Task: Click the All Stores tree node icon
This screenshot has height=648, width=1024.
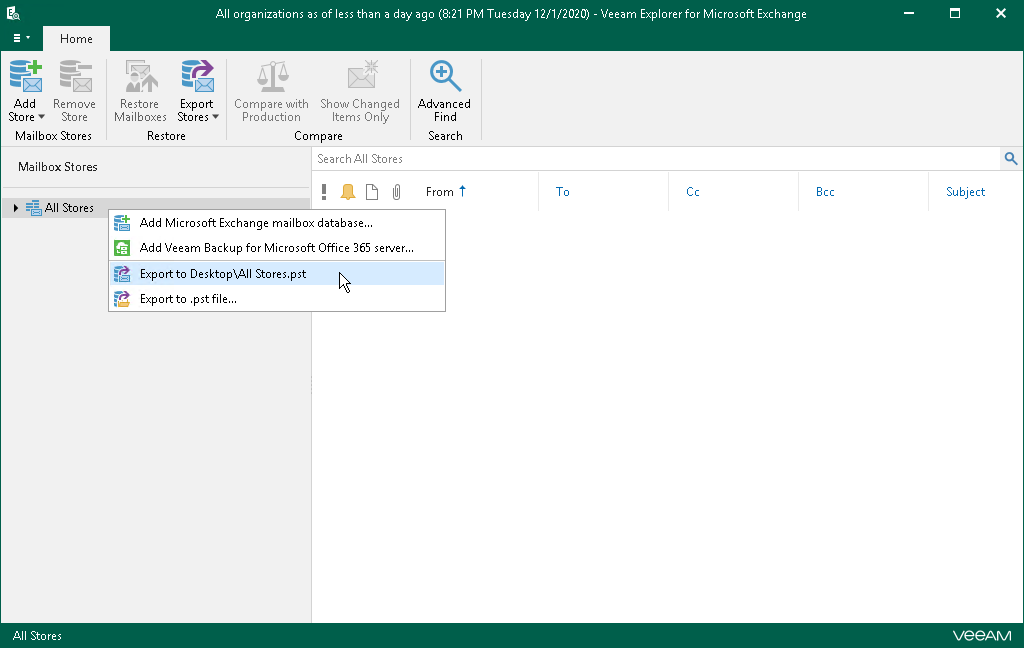Action: (33, 208)
